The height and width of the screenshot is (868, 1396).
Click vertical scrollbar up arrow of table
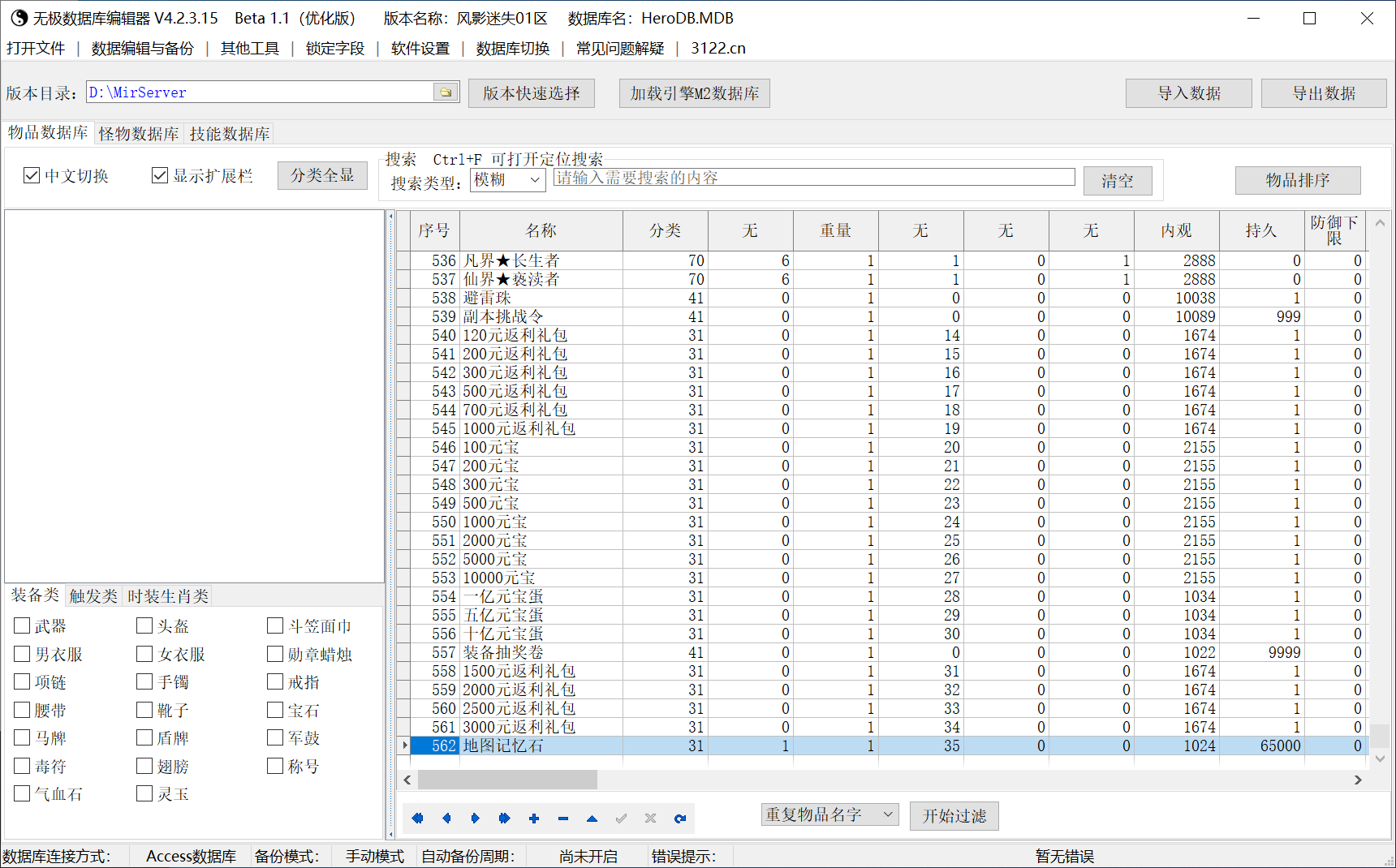click(x=1380, y=222)
